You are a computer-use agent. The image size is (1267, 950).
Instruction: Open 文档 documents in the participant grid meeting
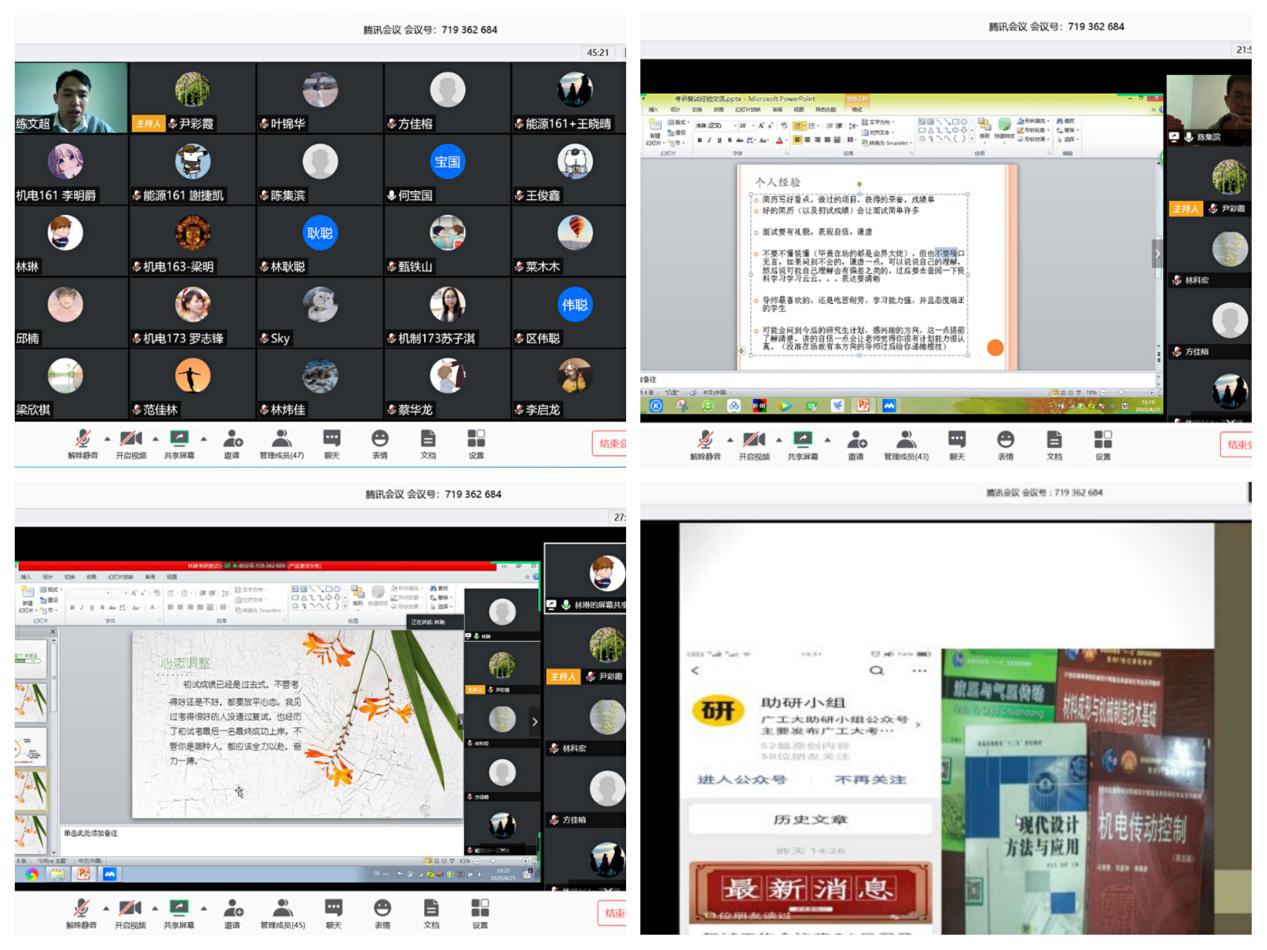click(428, 441)
